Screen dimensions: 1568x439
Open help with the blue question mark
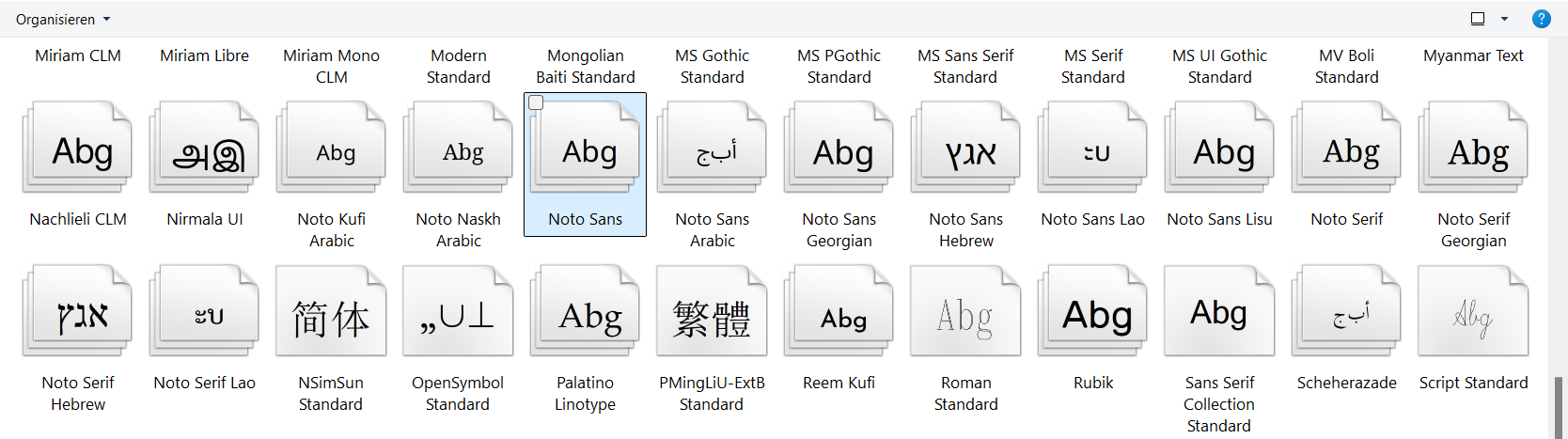click(x=1542, y=19)
